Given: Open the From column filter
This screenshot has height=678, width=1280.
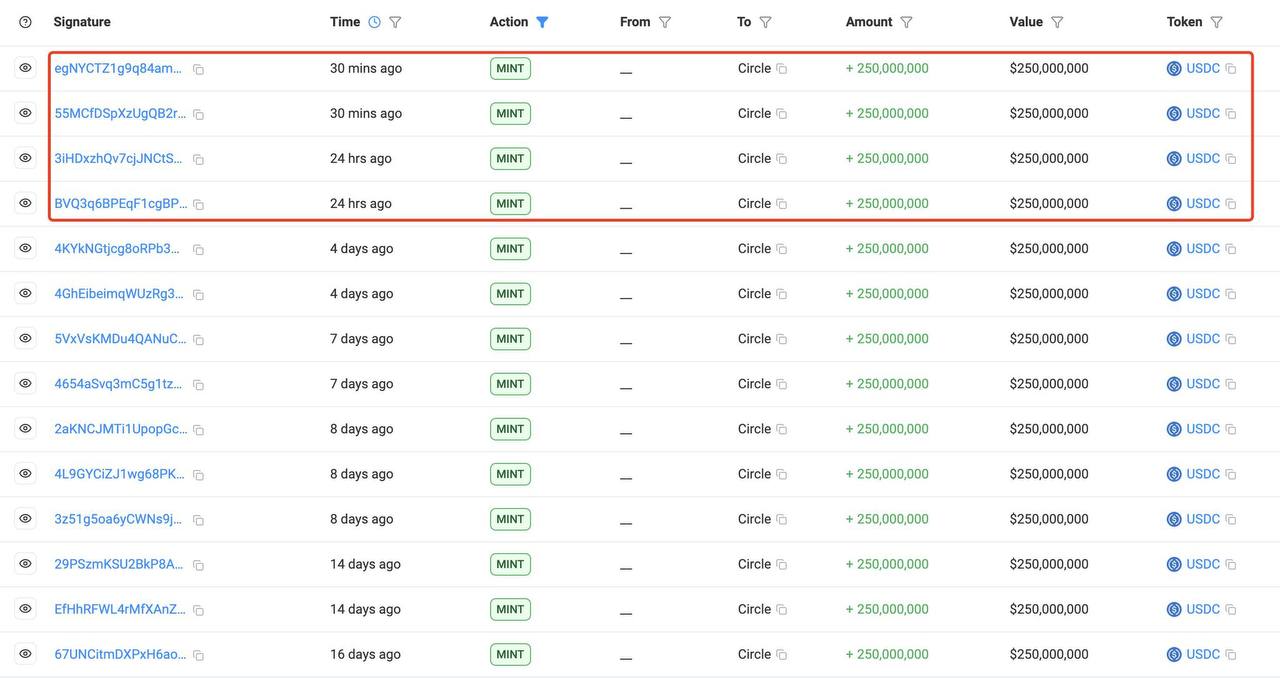Looking at the screenshot, I should point(665,22).
